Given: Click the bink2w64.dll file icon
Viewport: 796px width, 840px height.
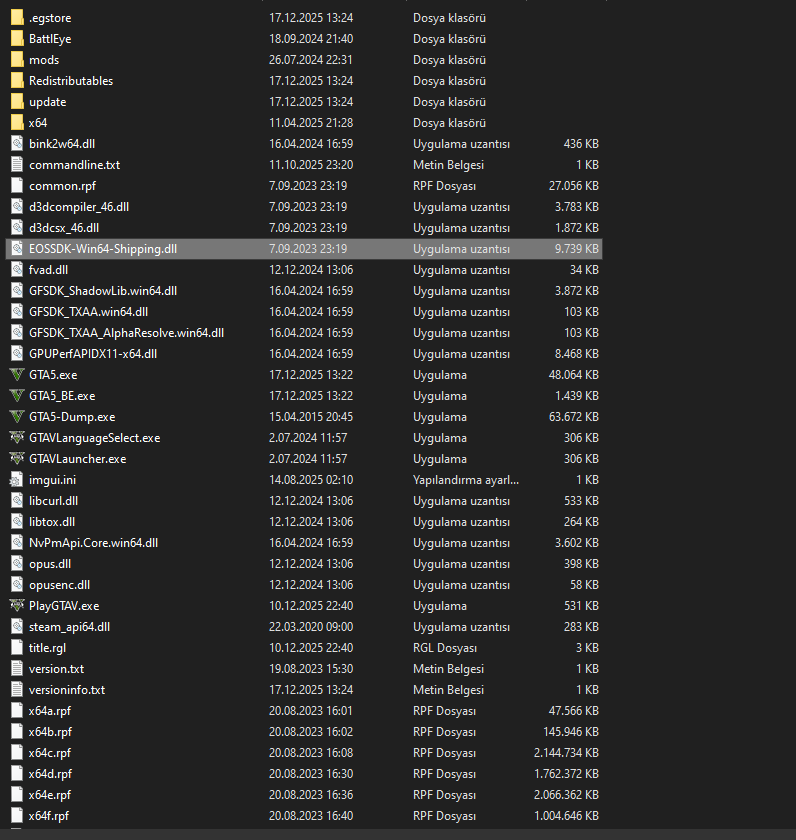Looking at the screenshot, I should [x=17, y=144].
